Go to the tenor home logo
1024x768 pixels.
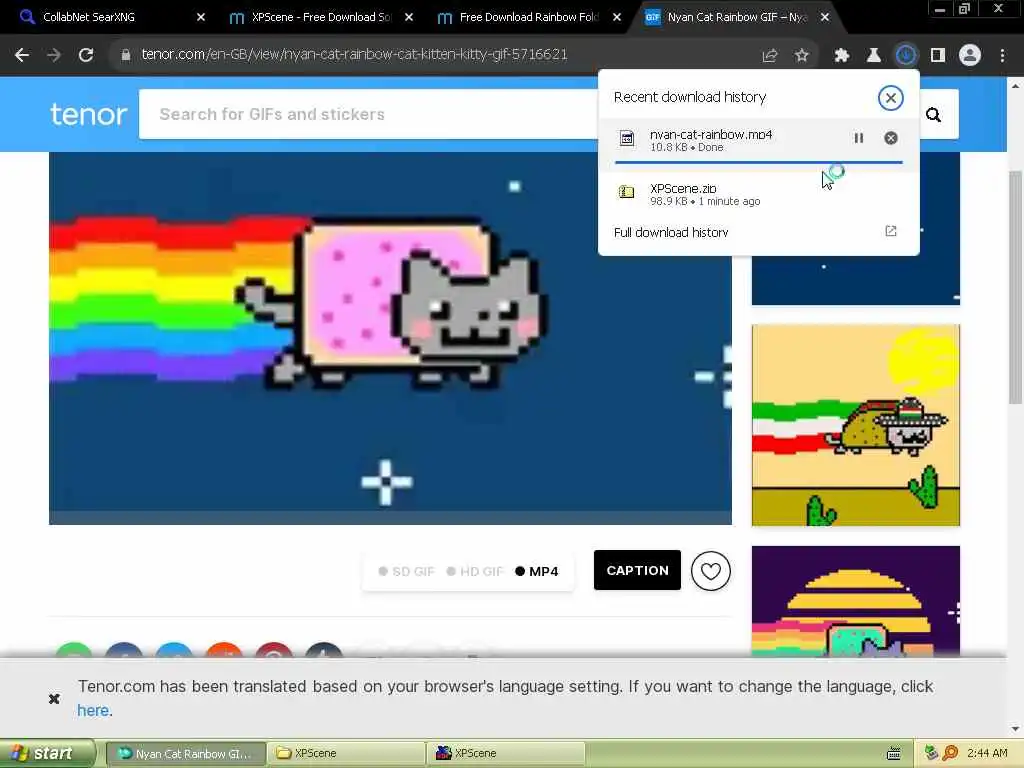pos(89,114)
